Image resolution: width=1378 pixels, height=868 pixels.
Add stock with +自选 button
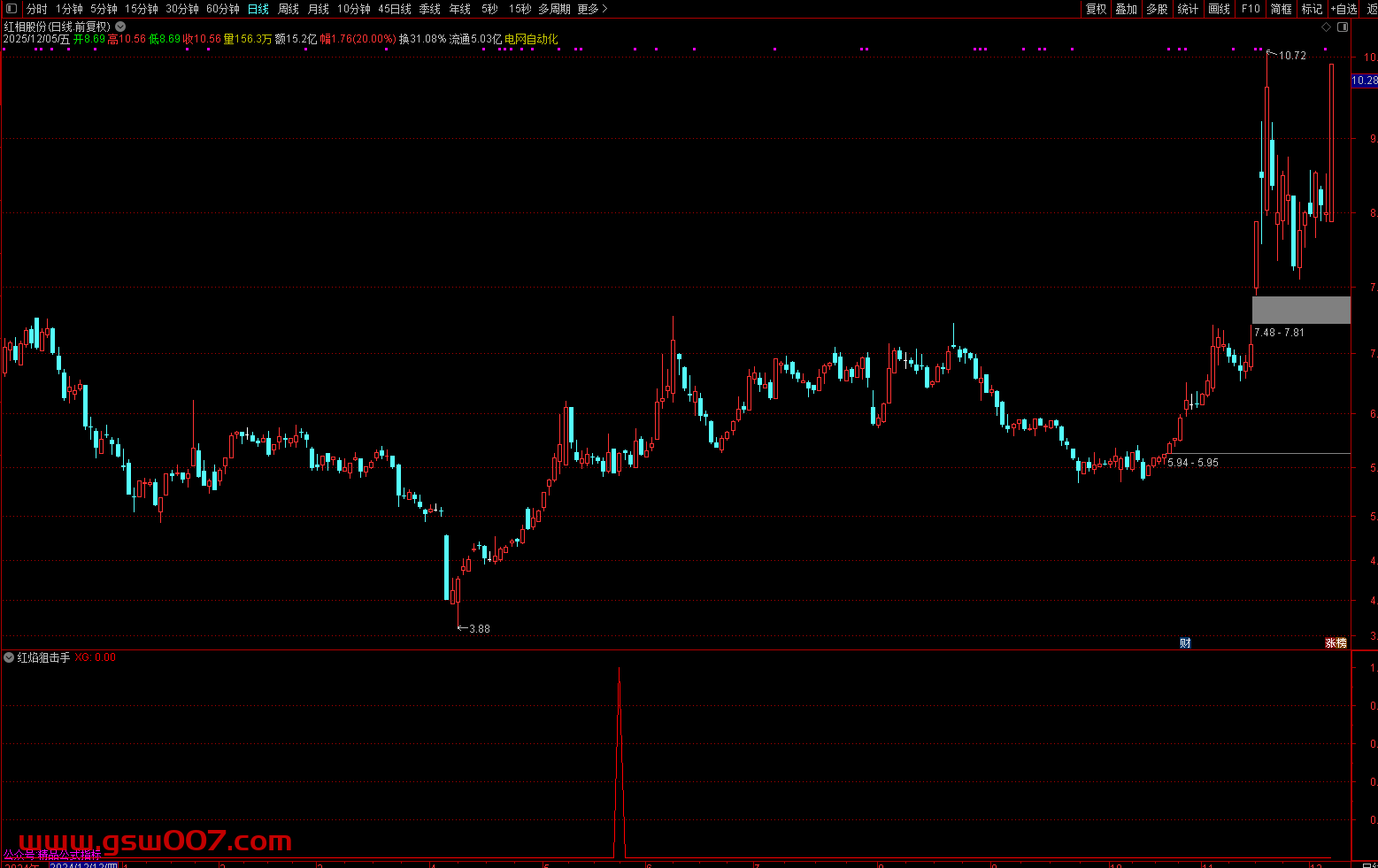coord(1343,9)
